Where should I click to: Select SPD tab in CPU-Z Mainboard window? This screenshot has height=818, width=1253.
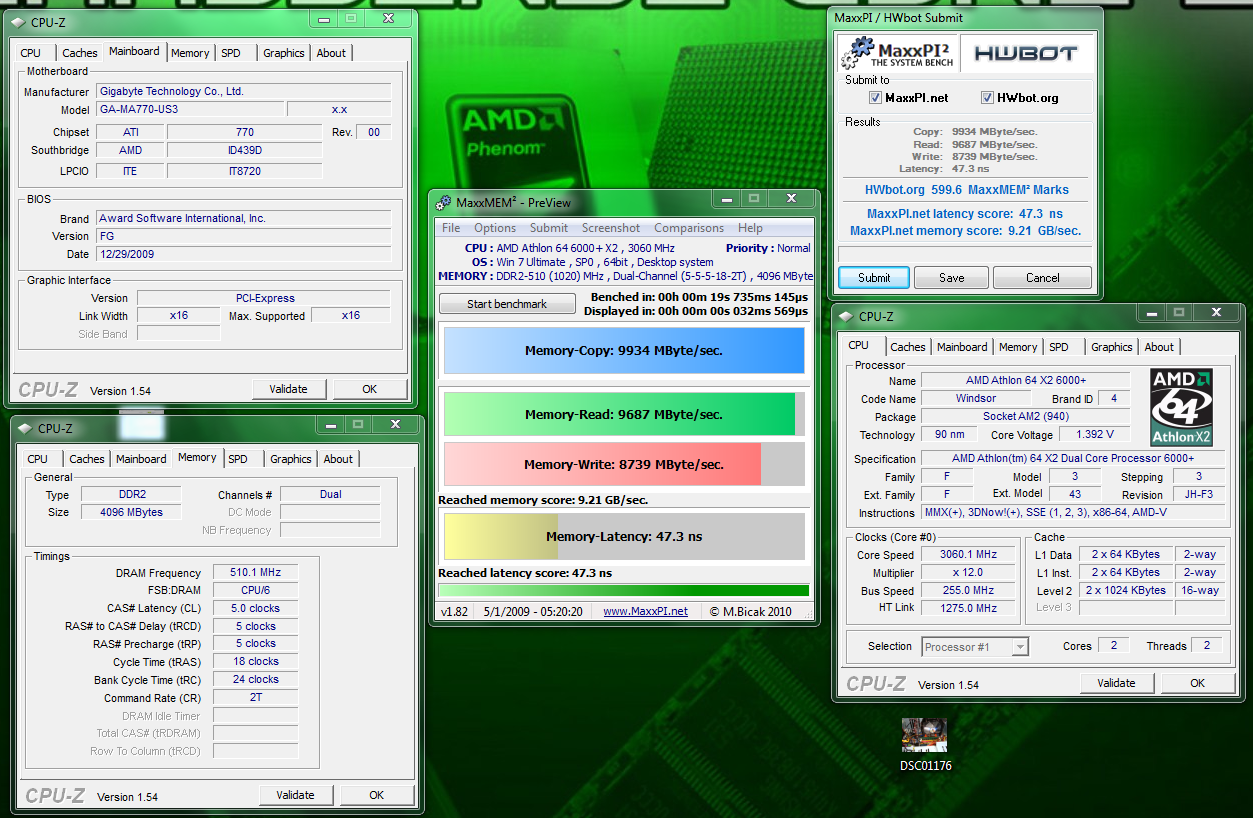pyautogui.click(x=231, y=53)
